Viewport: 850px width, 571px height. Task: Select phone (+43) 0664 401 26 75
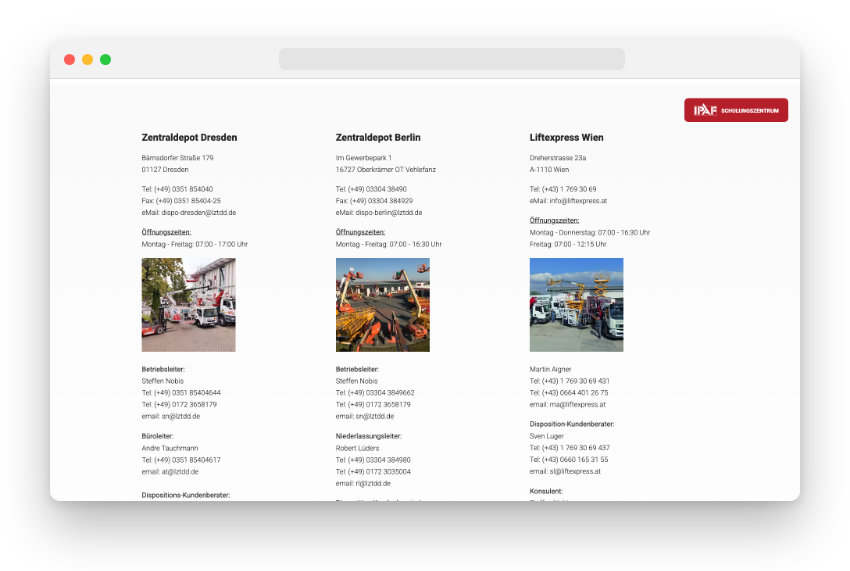point(575,393)
